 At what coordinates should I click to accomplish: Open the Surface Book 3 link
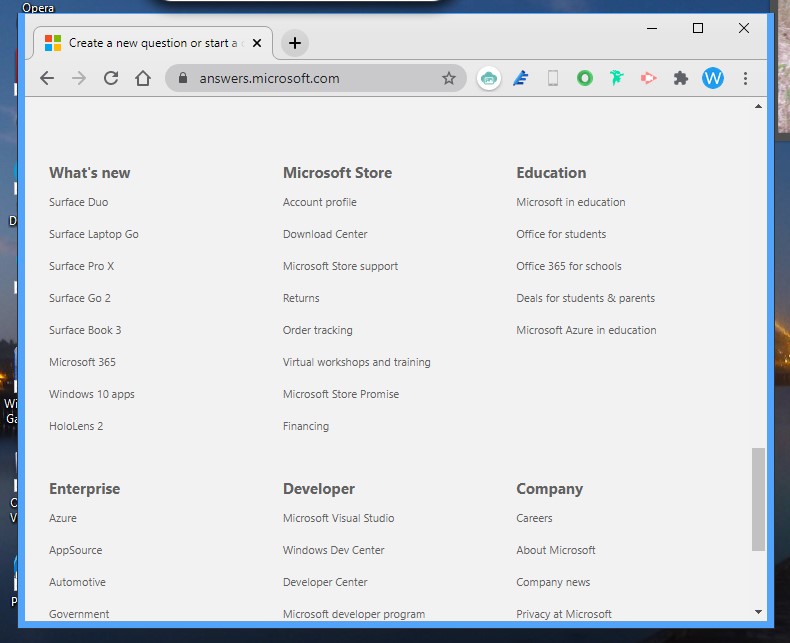coord(85,330)
